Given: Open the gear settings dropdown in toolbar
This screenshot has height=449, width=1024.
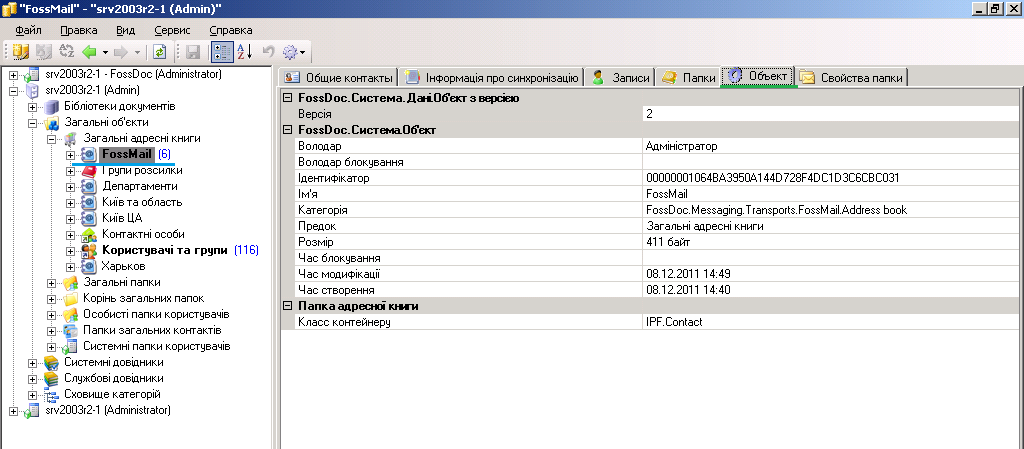Looking at the screenshot, I should (294, 51).
